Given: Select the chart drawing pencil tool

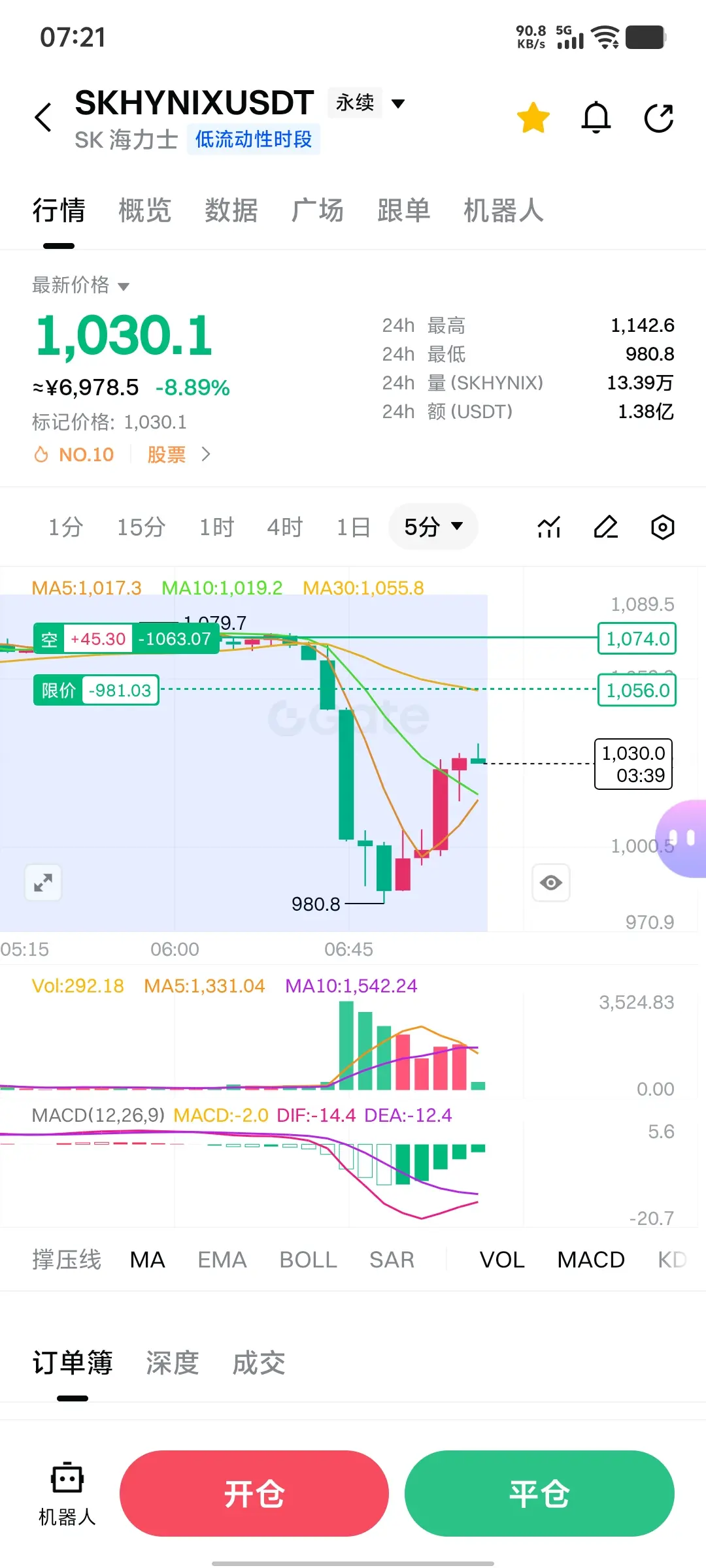Looking at the screenshot, I should coord(606,527).
